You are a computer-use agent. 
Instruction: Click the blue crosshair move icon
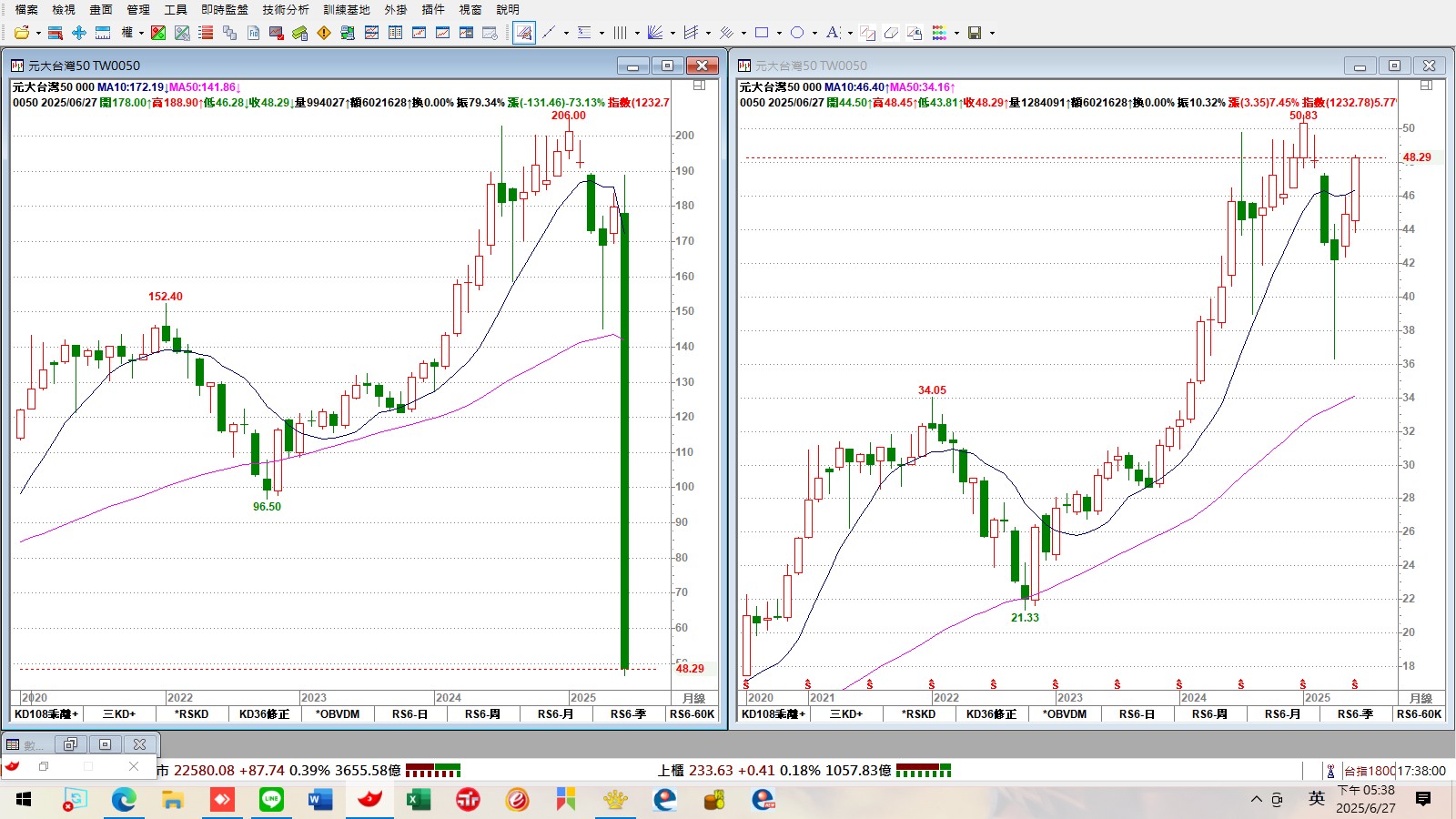[x=79, y=33]
